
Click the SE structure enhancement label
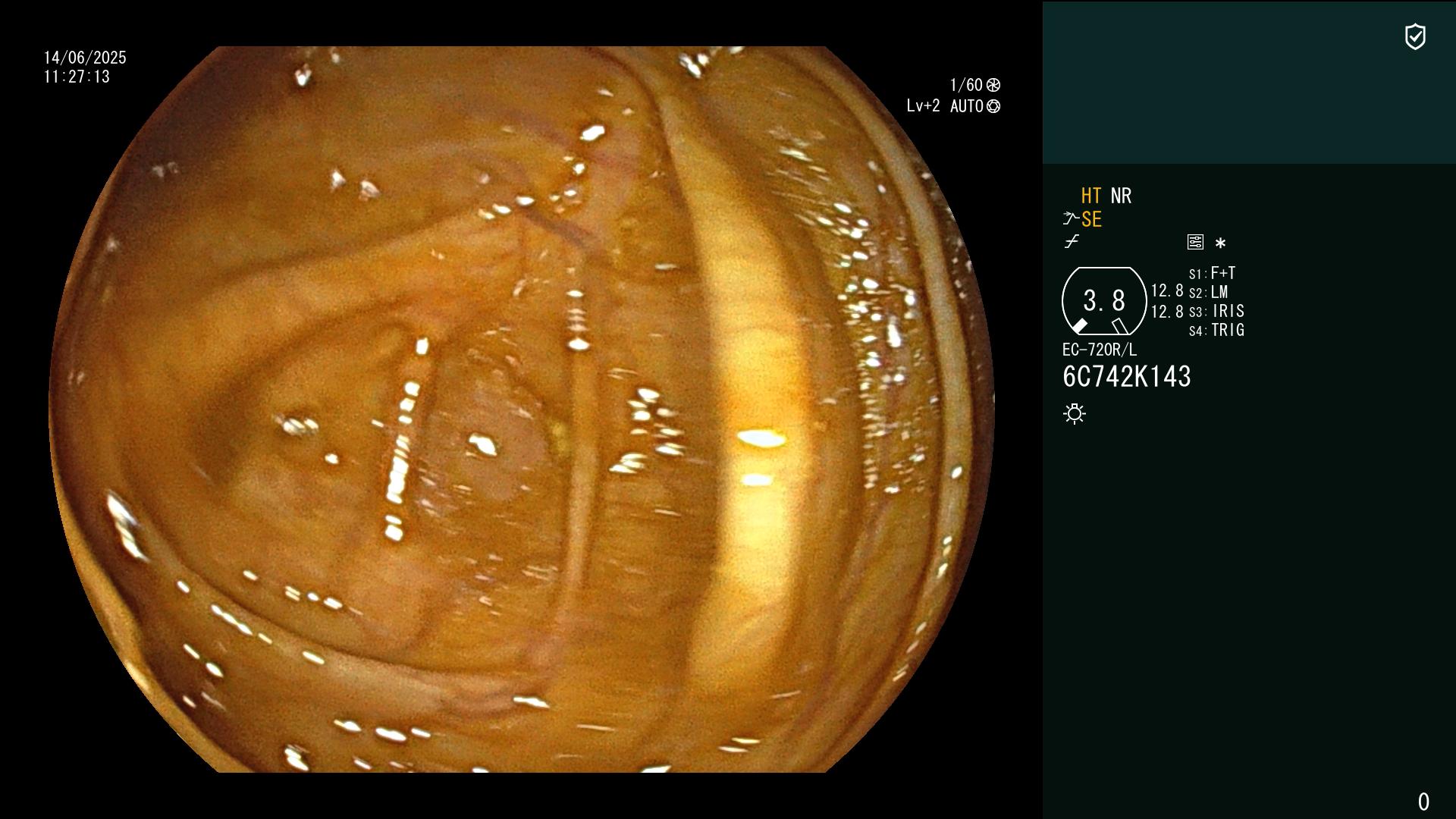point(1091,219)
